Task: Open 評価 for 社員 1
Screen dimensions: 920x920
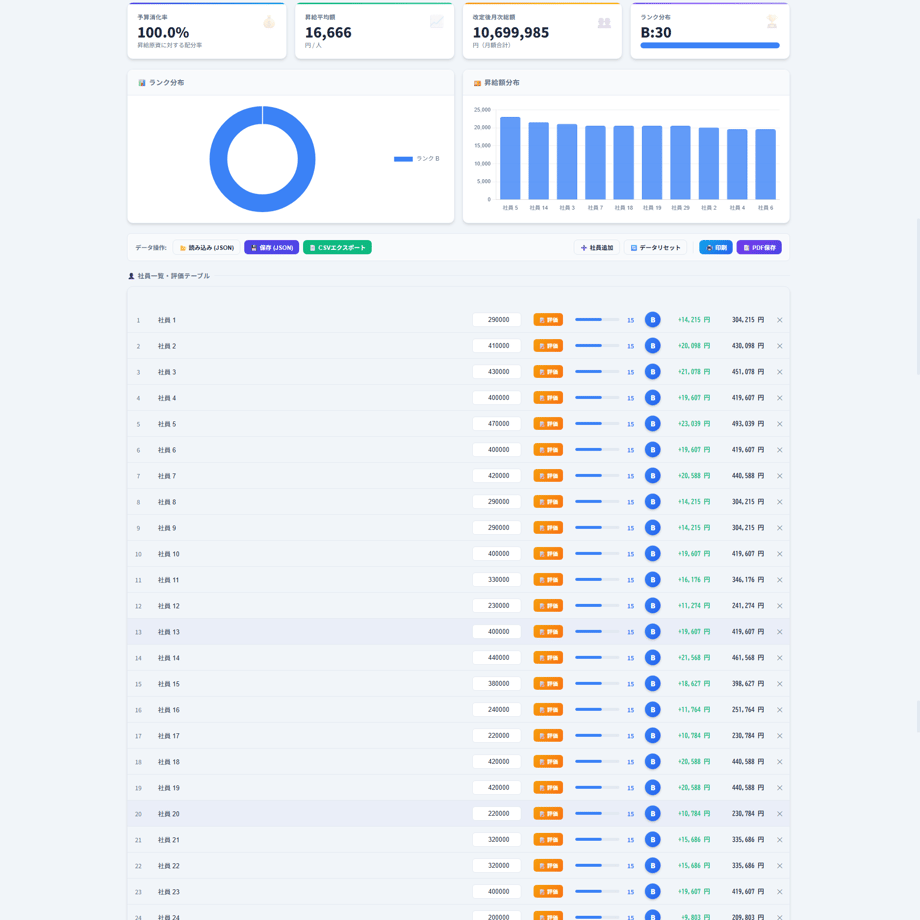Action: (x=548, y=320)
